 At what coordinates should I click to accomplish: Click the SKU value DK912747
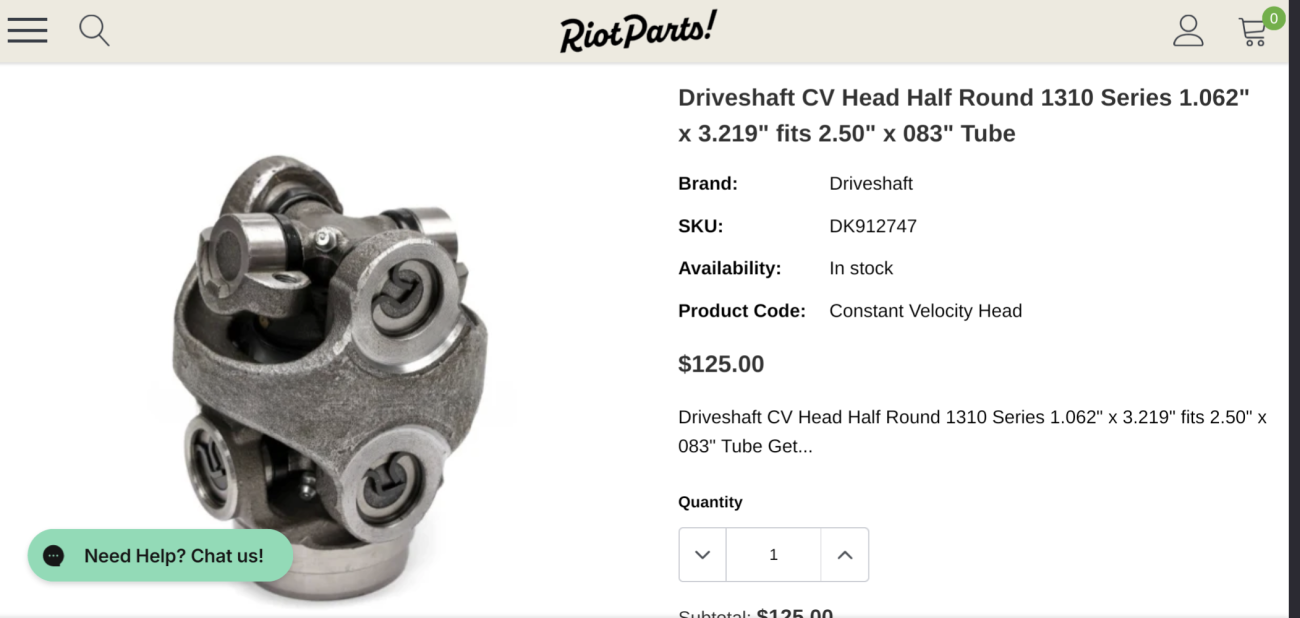click(x=873, y=226)
